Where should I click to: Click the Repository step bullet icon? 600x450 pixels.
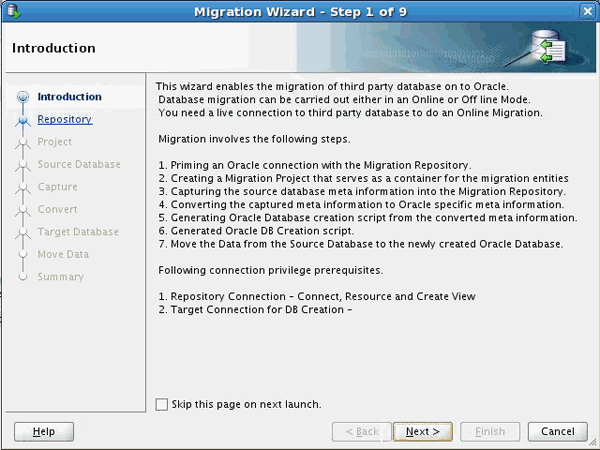(22, 120)
